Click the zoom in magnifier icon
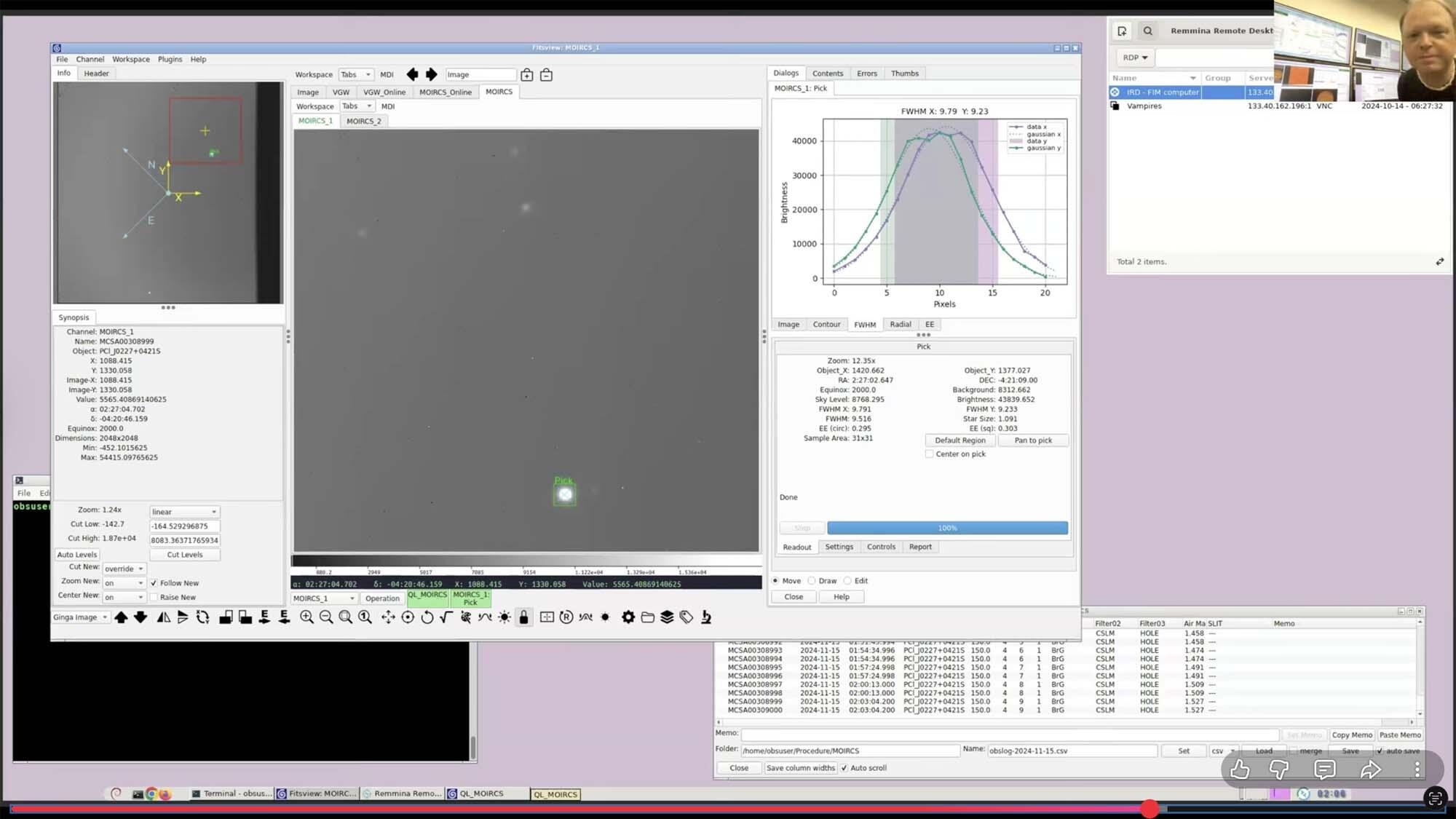Image resolution: width=1456 pixels, height=819 pixels. (306, 617)
